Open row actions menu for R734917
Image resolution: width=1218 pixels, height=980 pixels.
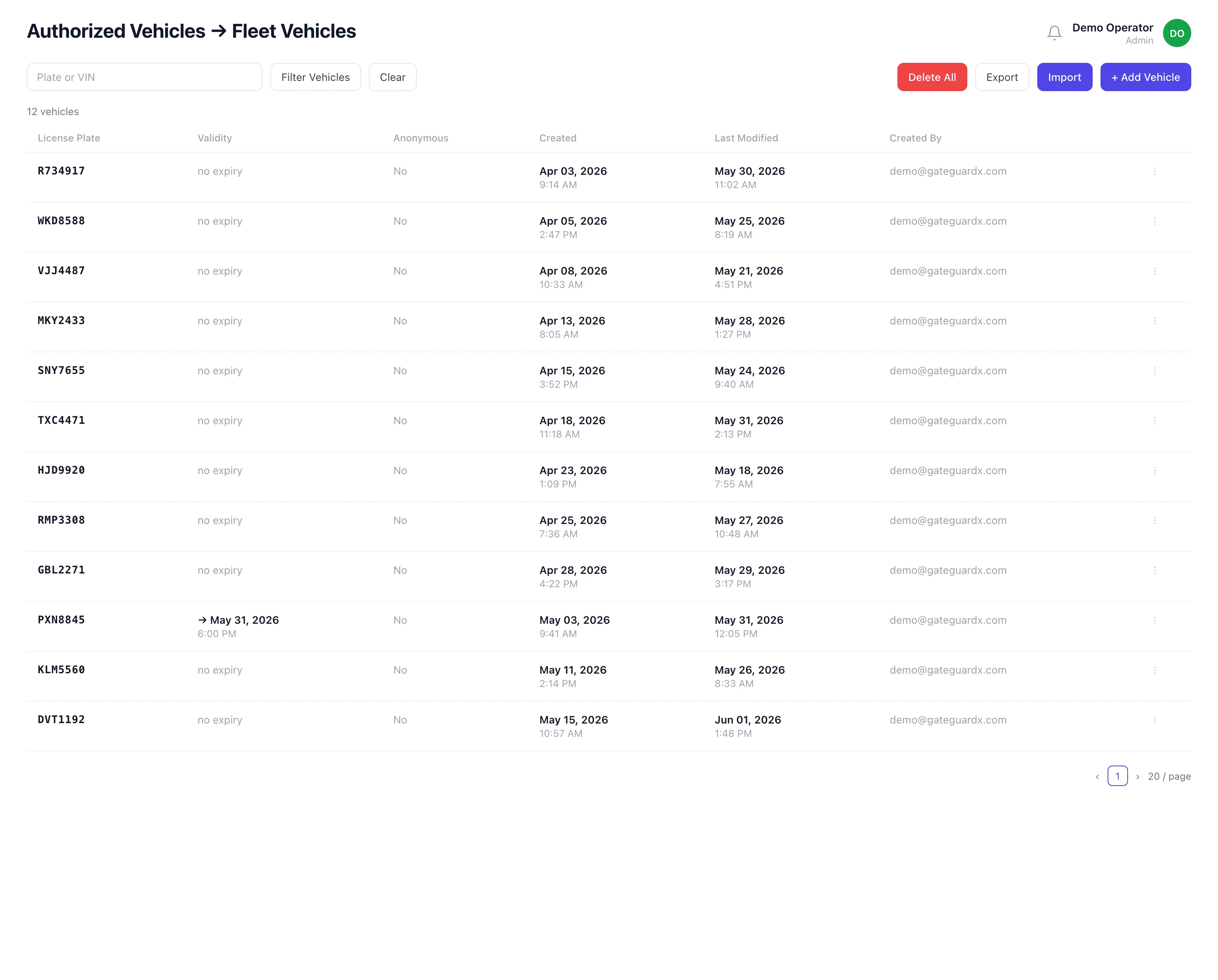tap(1155, 171)
